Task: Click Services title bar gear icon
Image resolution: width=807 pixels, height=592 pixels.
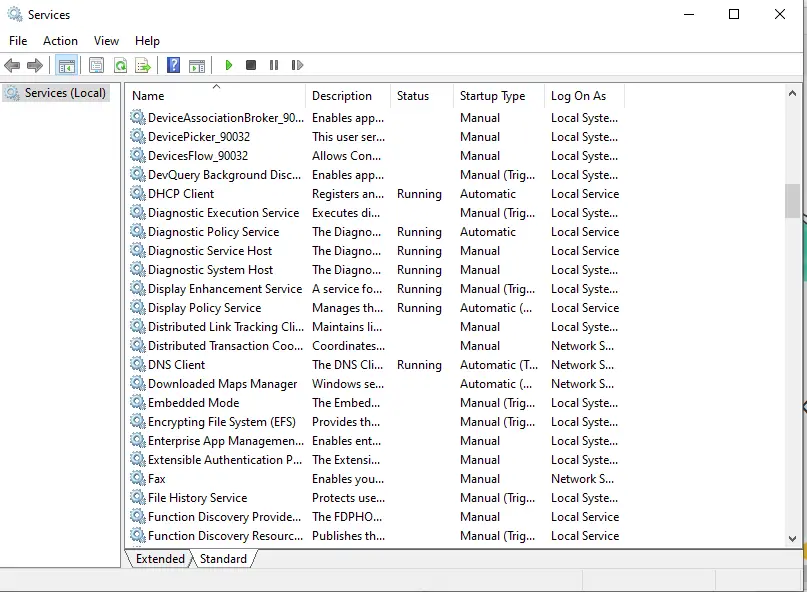Action: click(x=15, y=14)
